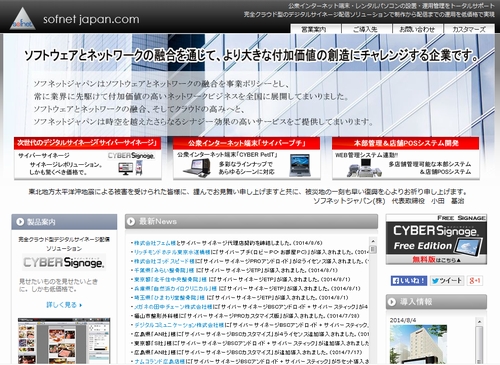Open the 営業案内 tab

pos(314,29)
